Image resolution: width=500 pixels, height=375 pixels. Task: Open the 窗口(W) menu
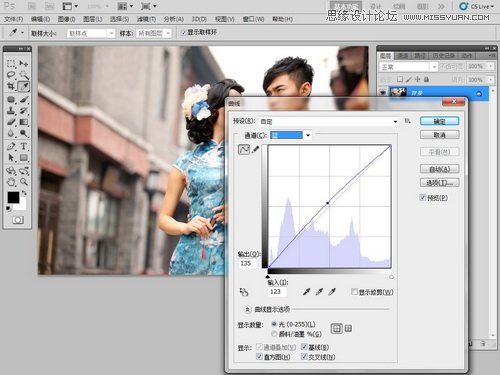pos(253,19)
